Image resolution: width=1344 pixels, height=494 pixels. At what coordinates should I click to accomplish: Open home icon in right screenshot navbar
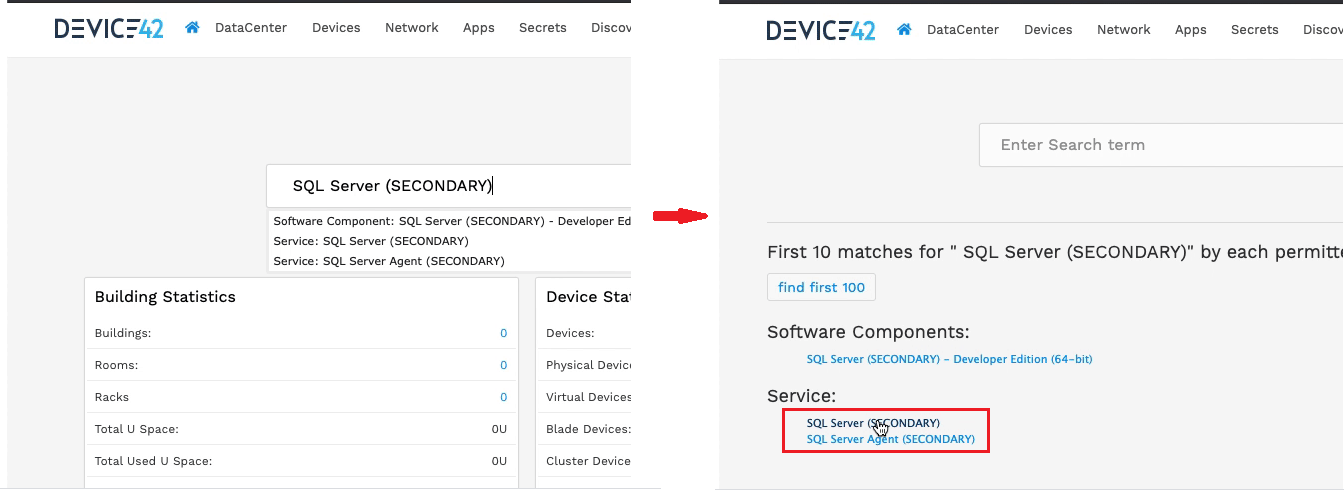point(904,30)
